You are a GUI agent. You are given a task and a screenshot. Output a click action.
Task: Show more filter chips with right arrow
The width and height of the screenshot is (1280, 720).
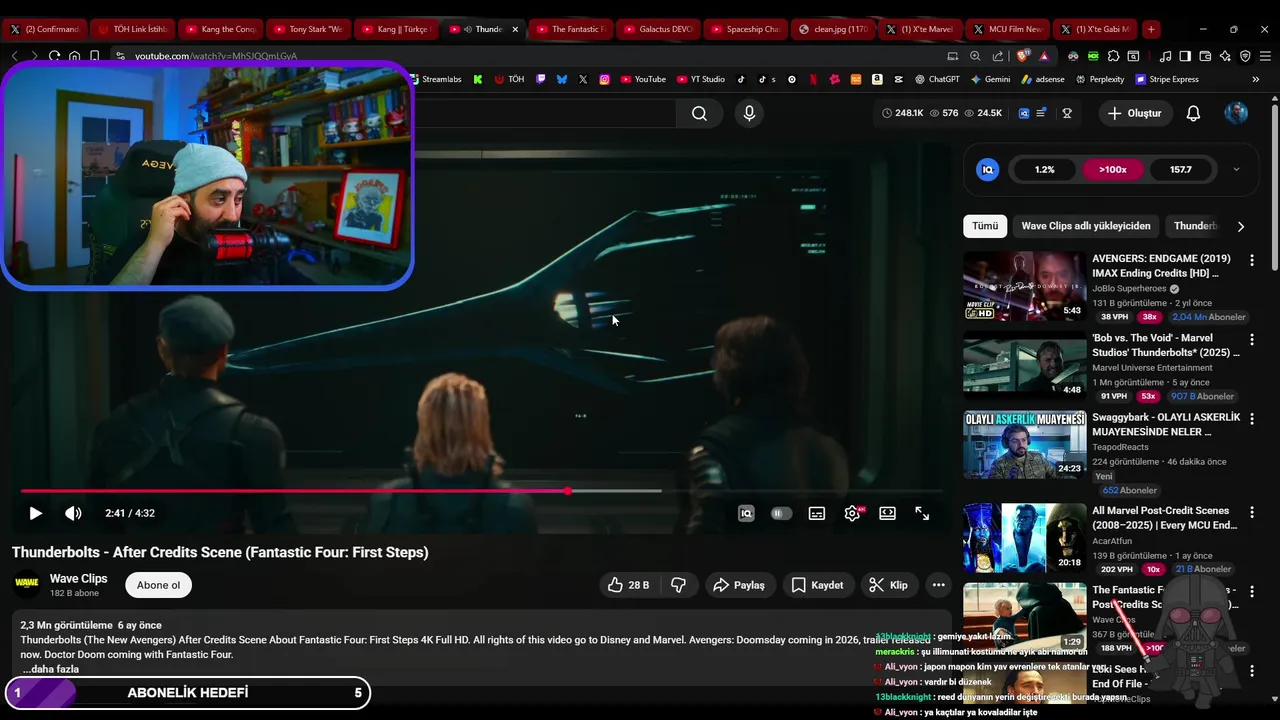[1240, 226]
